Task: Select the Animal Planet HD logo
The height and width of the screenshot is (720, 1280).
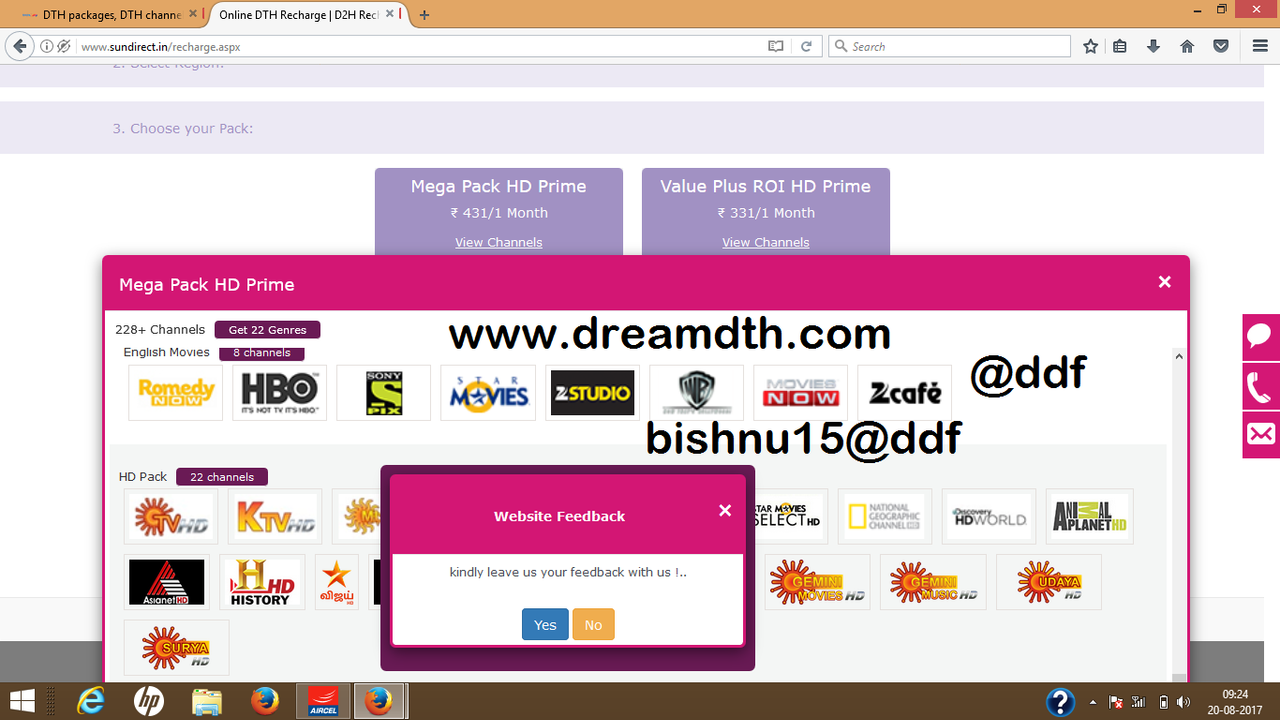Action: click(1089, 516)
